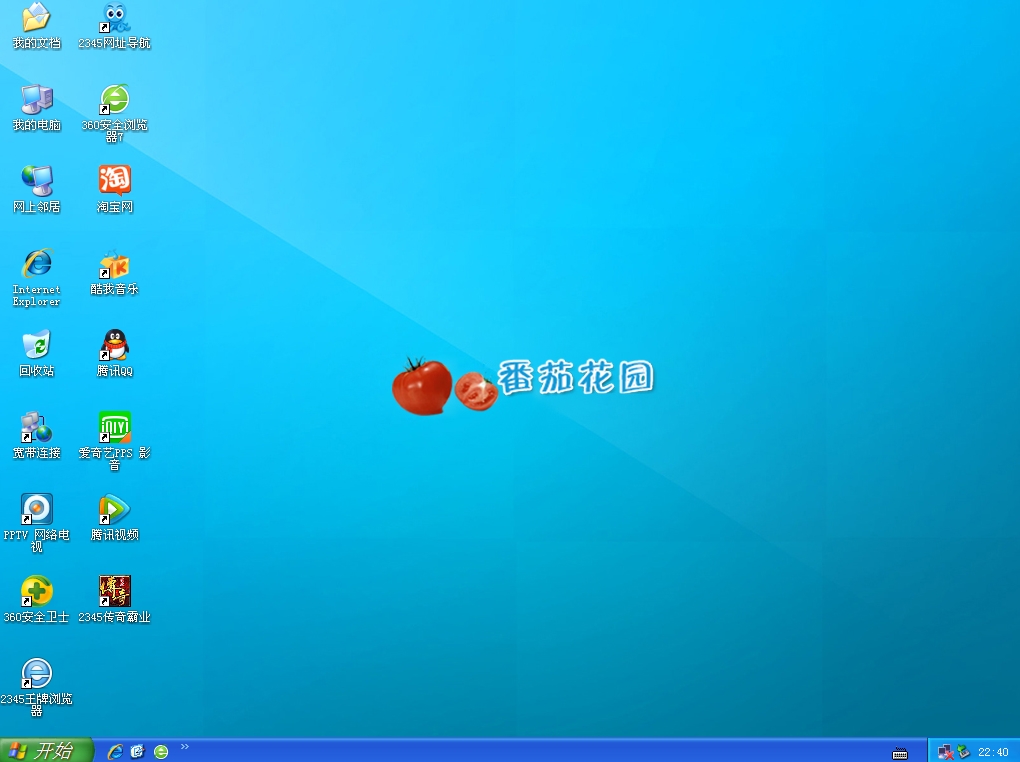This screenshot has width=1020, height=762.
Task: Click the 开始 Start button
Action: [46, 750]
